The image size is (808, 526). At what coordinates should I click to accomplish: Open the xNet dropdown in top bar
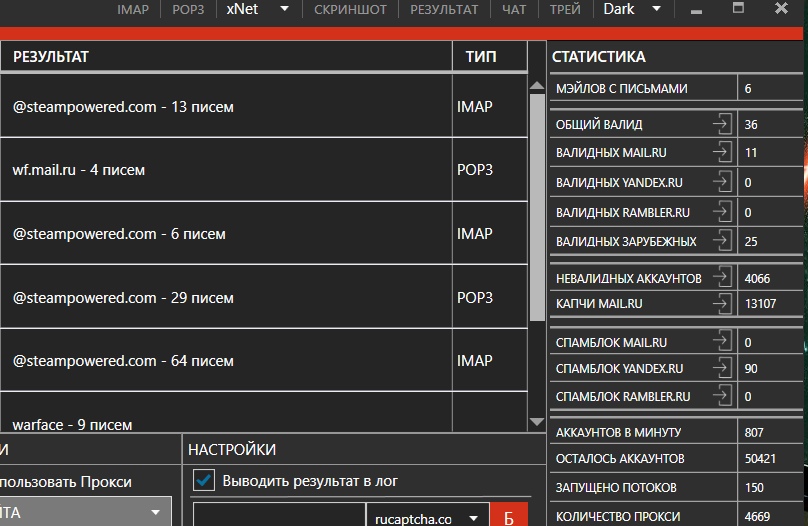coord(257,10)
